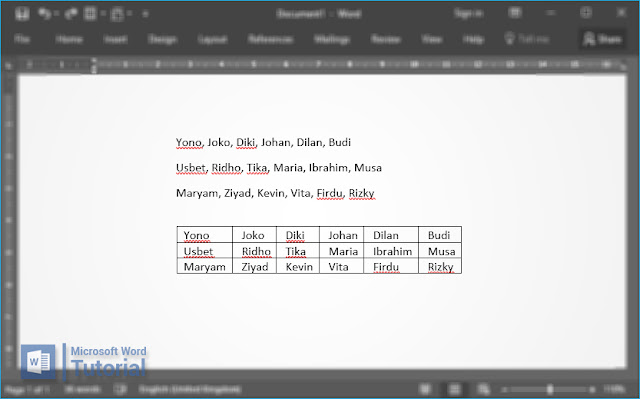This screenshot has height=399, width=640.
Task: Click Sign in on the title bar
Action: [469, 13]
